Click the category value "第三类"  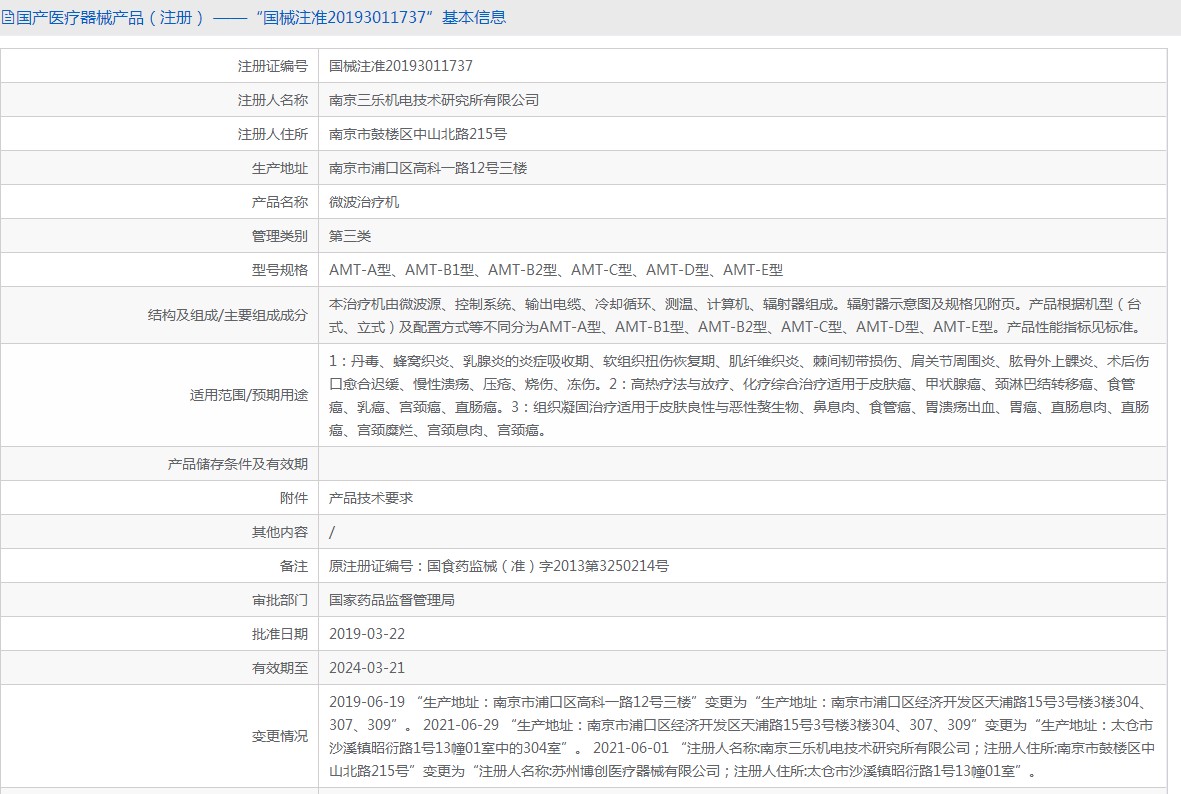point(349,236)
